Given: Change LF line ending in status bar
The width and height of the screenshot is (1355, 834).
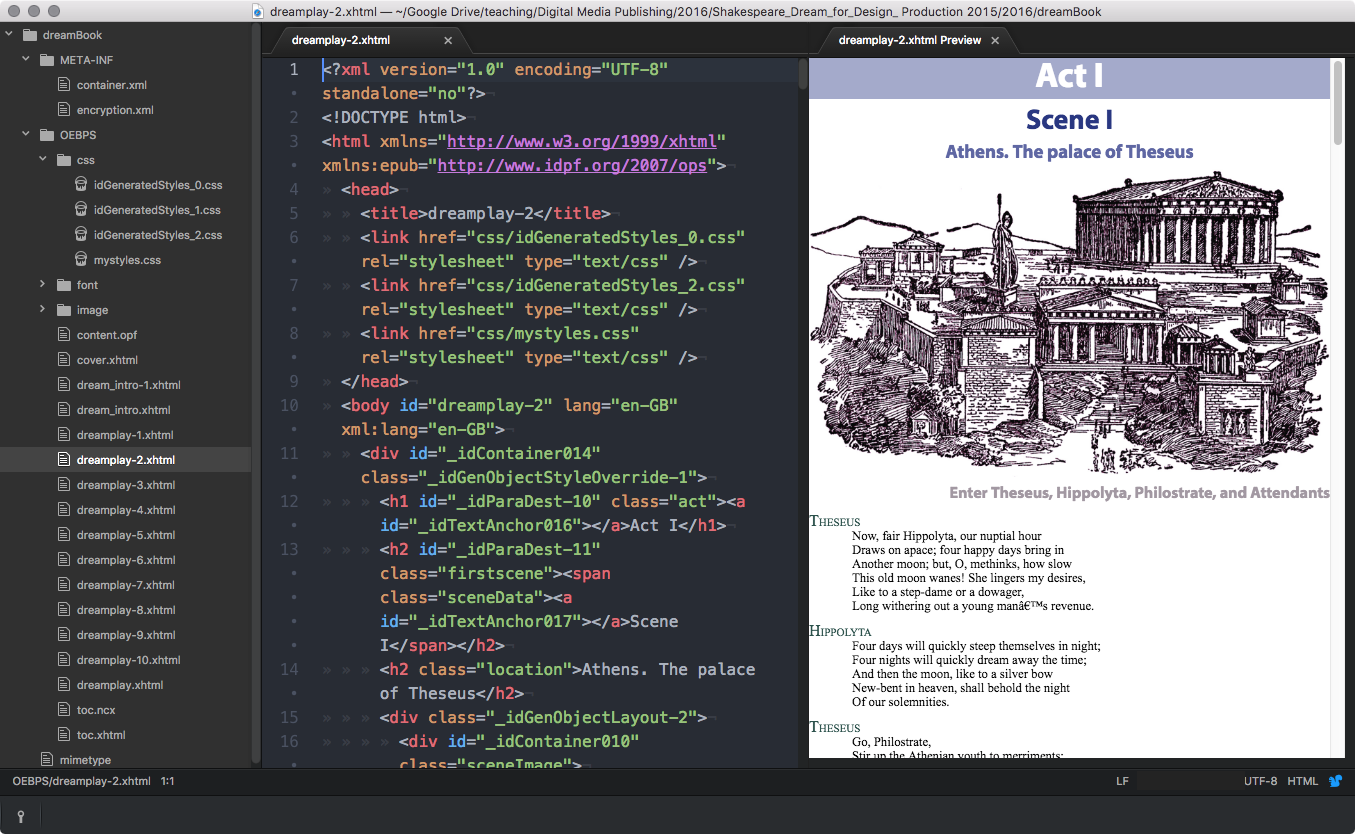Looking at the screenshot, I should coord(1122,781).
